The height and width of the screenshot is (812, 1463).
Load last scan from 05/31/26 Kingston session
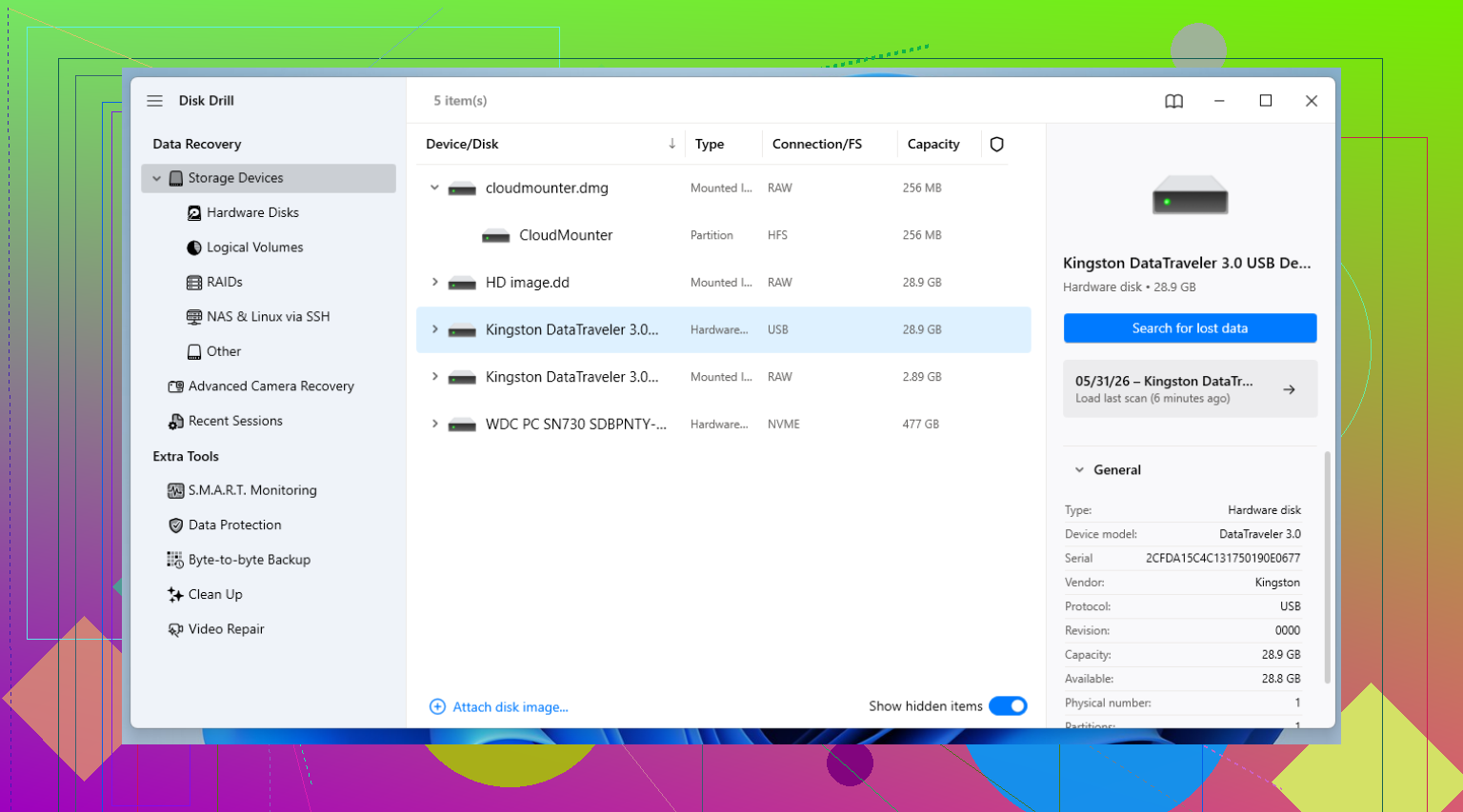(1190, 389)
